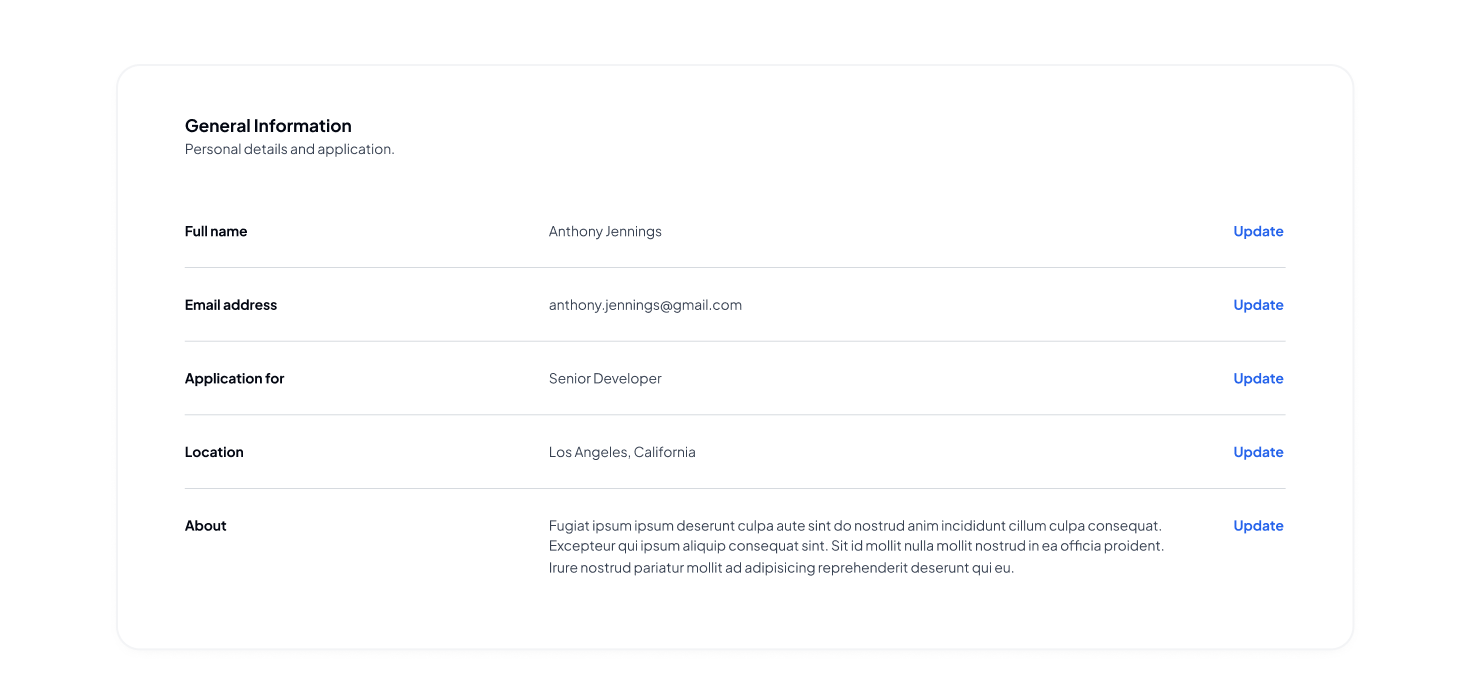Select the Full name label

pos(216,231)
